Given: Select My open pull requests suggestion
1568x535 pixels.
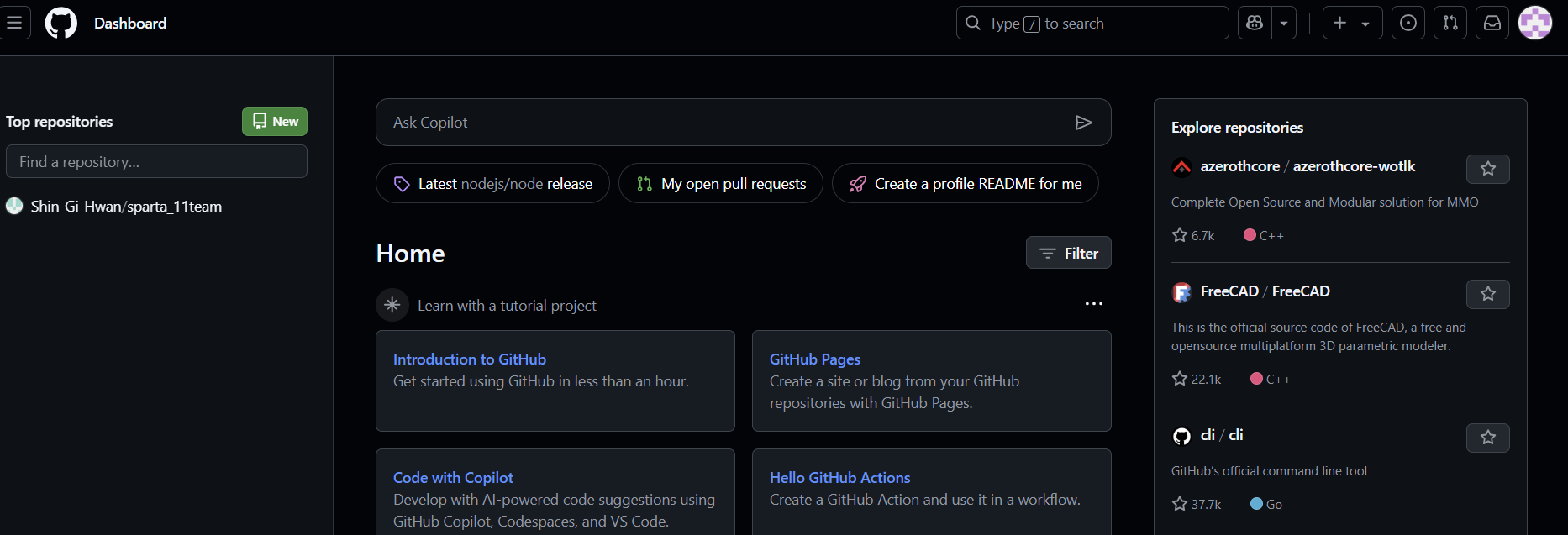Looking at the screenshot, I should (721, 183).
